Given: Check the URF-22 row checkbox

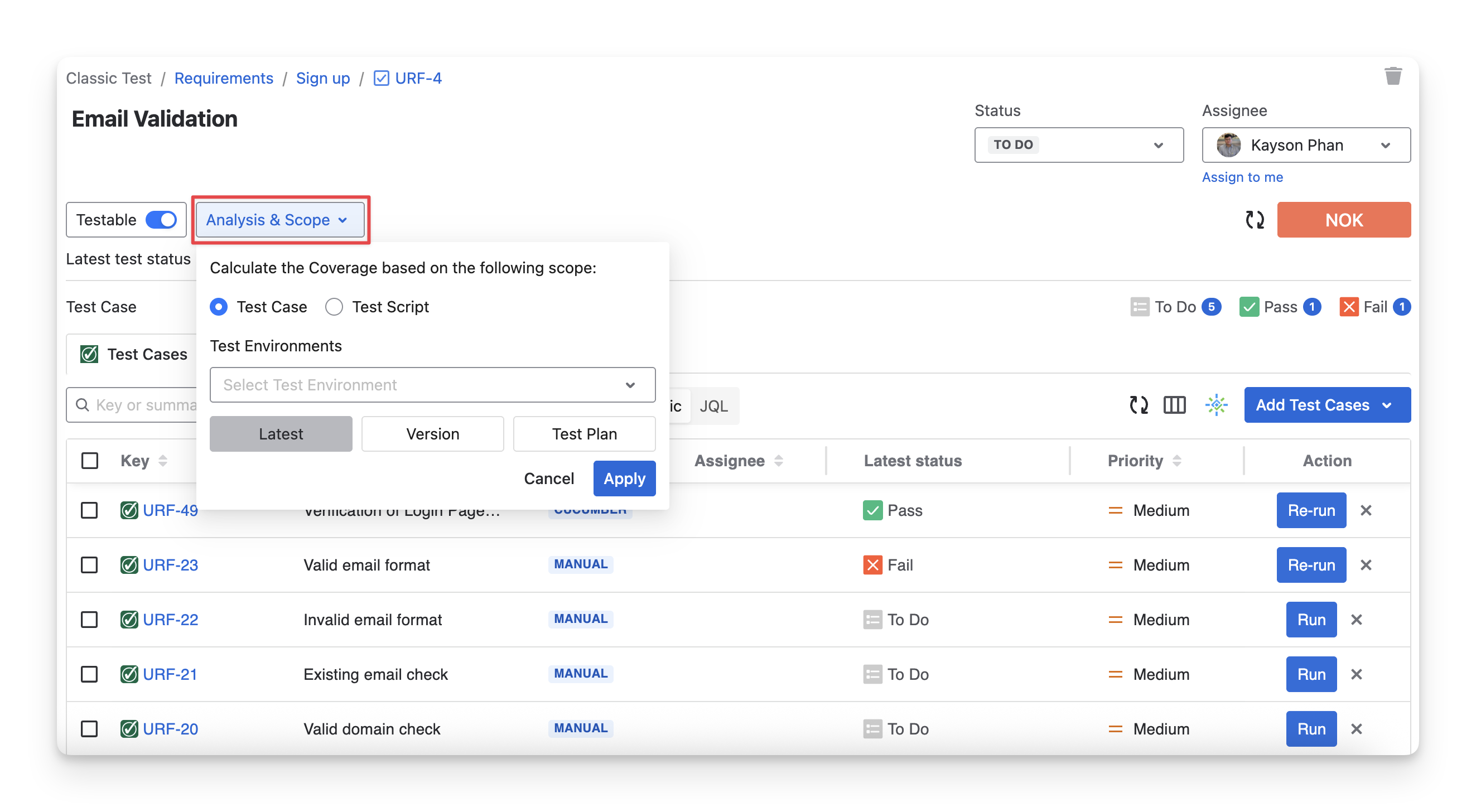Looking at the screenshot, I should pos(89,620).
